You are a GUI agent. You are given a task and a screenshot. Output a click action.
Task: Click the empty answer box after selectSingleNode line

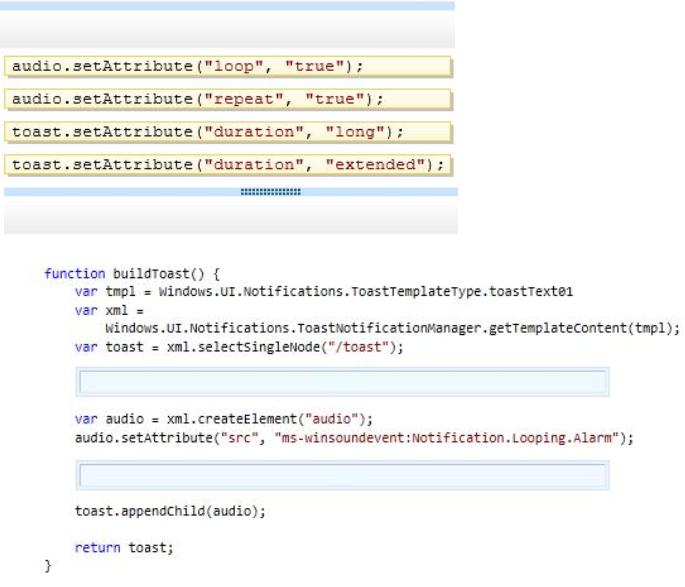coord(342,382)
